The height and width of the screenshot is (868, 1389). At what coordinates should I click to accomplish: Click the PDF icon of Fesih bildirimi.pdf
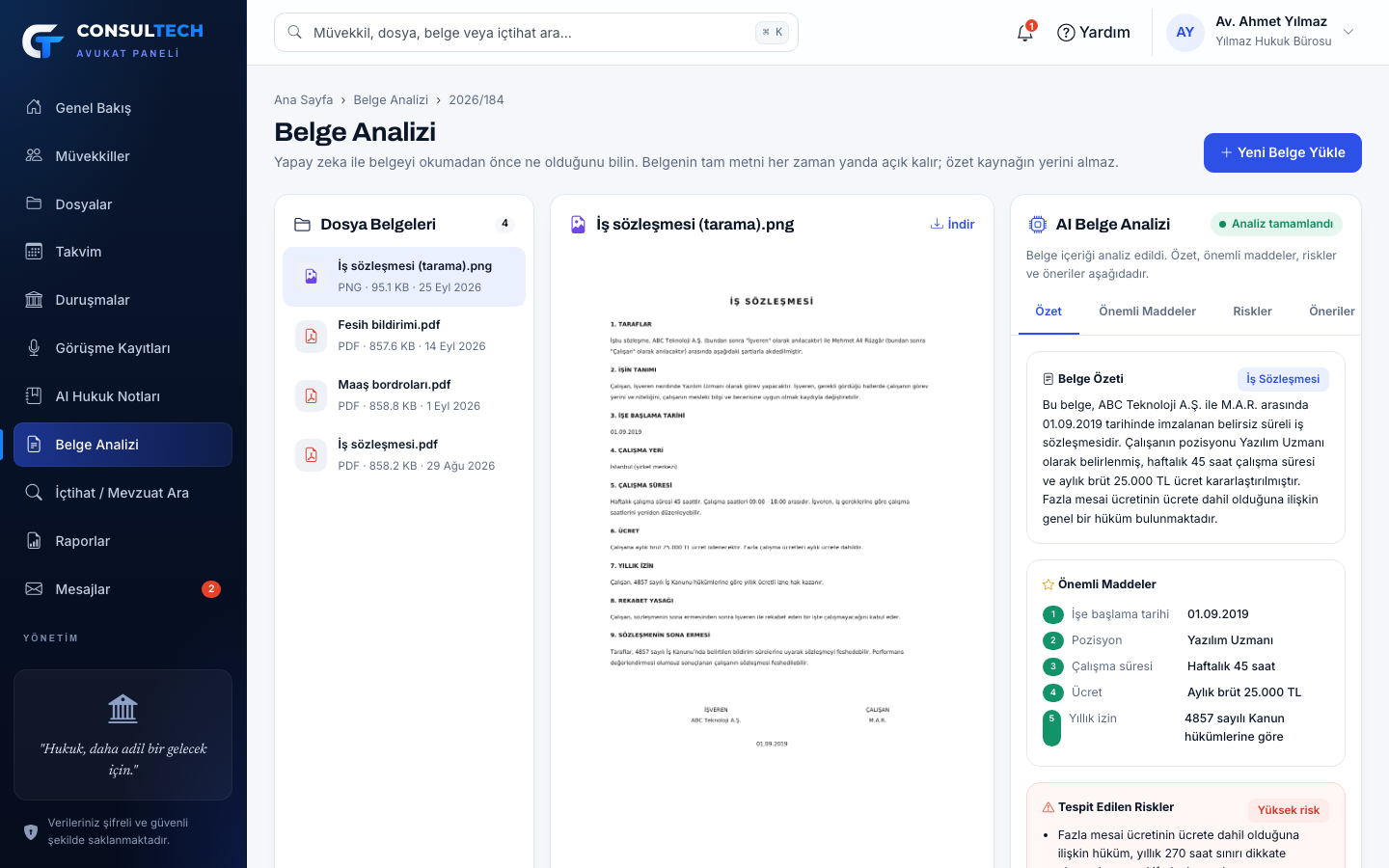pos(311,336)
